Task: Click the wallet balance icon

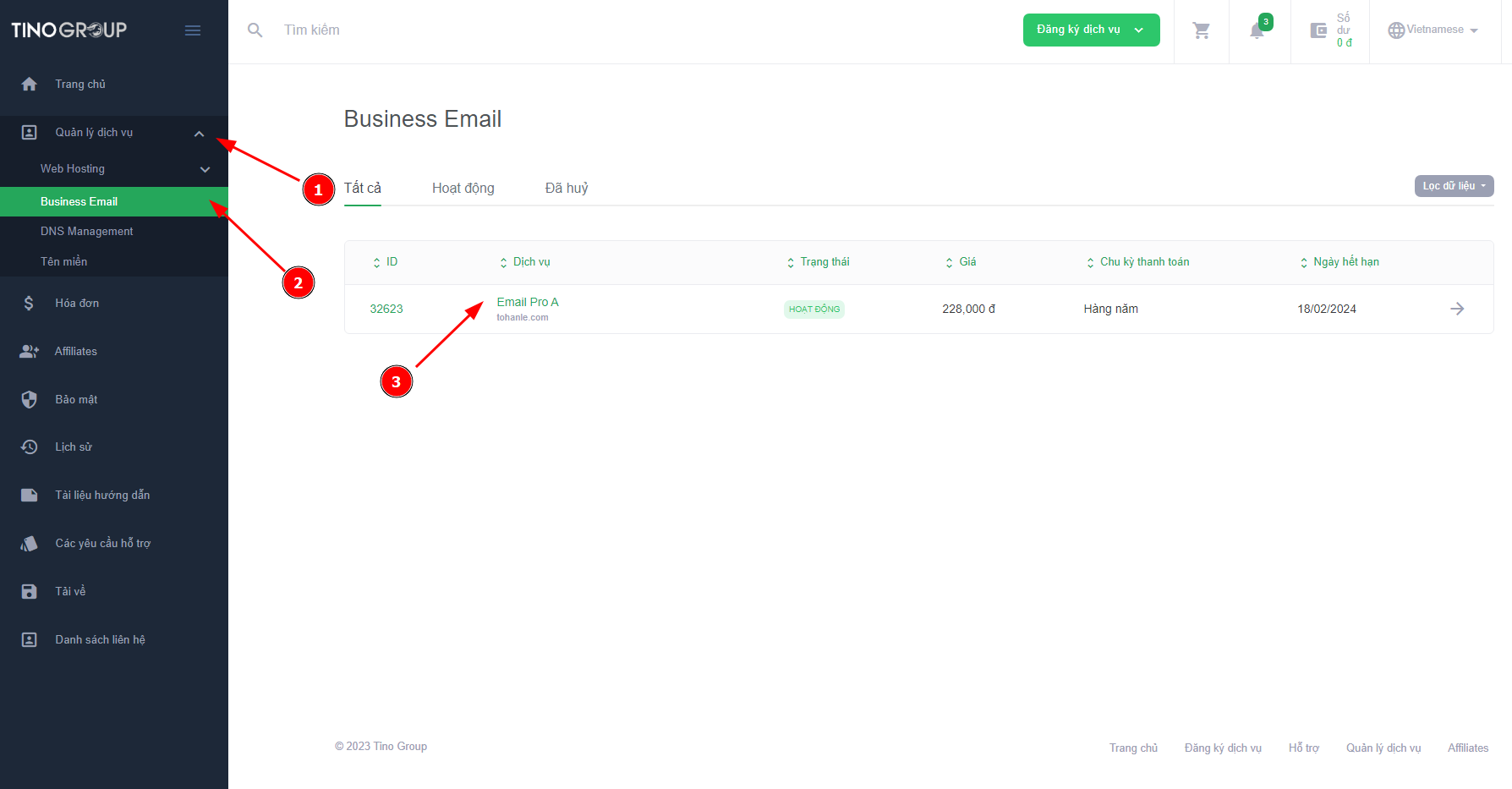Action: coord(1318,30)
